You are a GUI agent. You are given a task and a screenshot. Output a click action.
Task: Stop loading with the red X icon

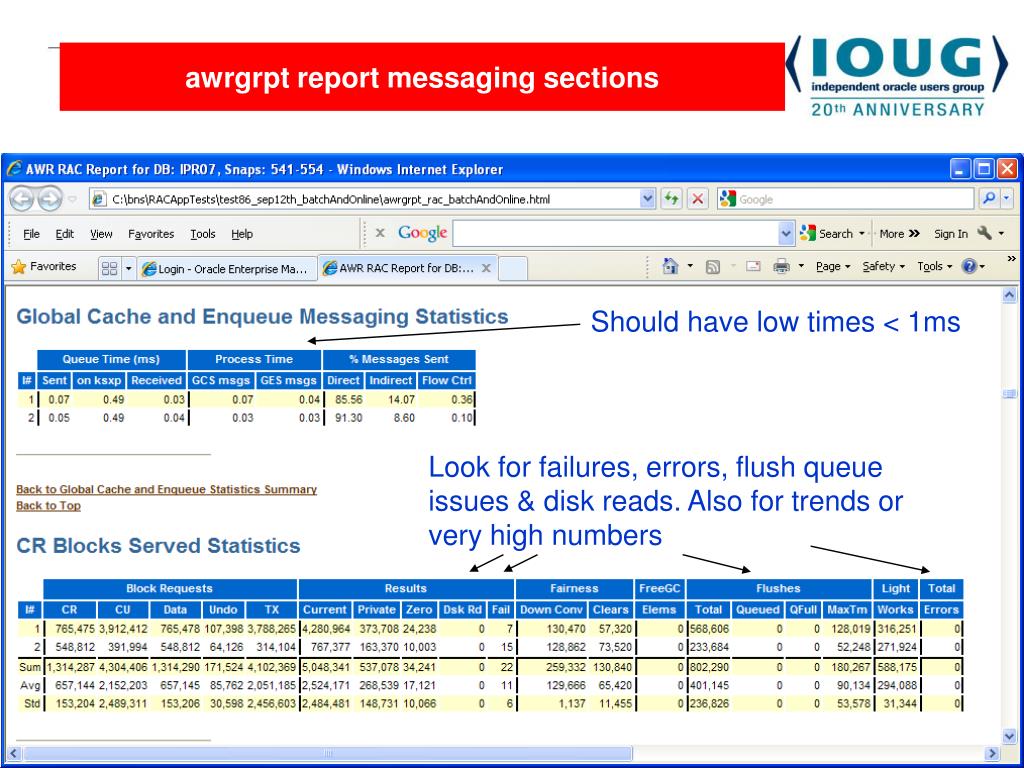[x=697, y=199]
